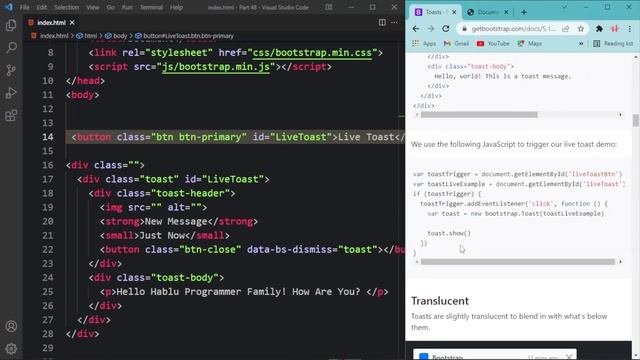
Task: Click the JavaScript code block horizontal scrollbar
Action: tap(518, 262)
